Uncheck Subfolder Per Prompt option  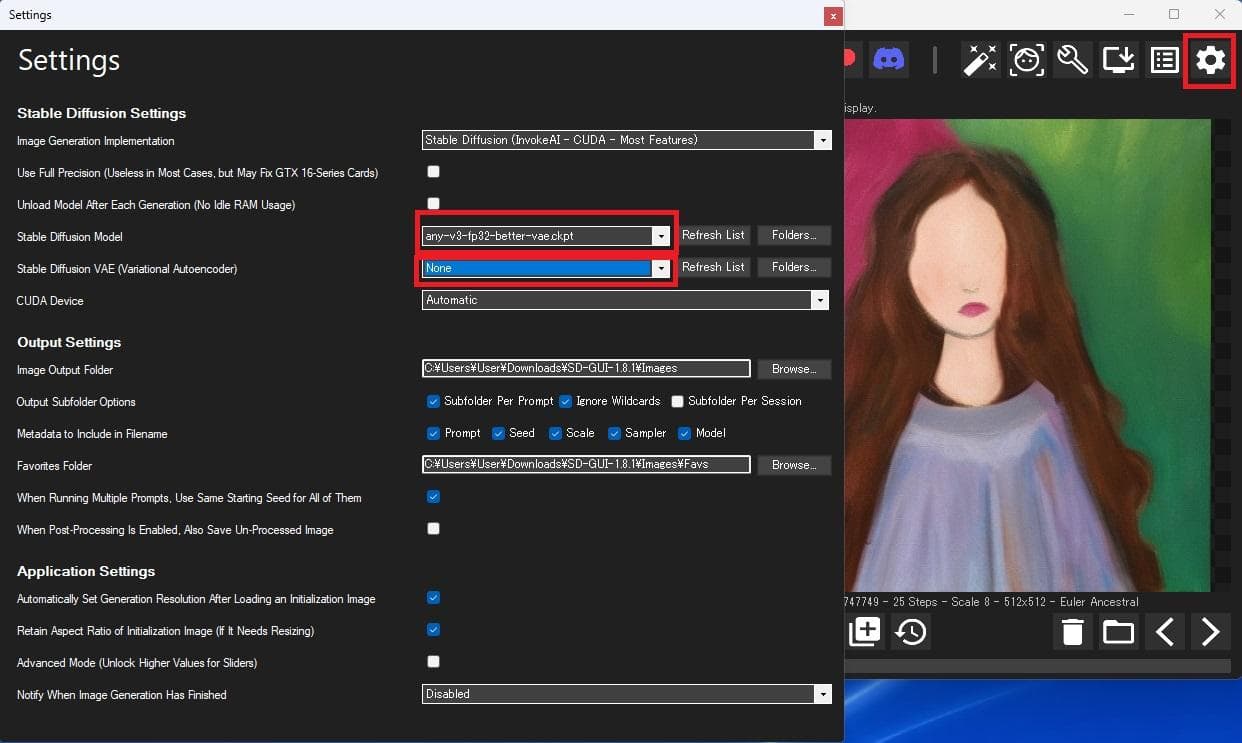coord(433,402)
